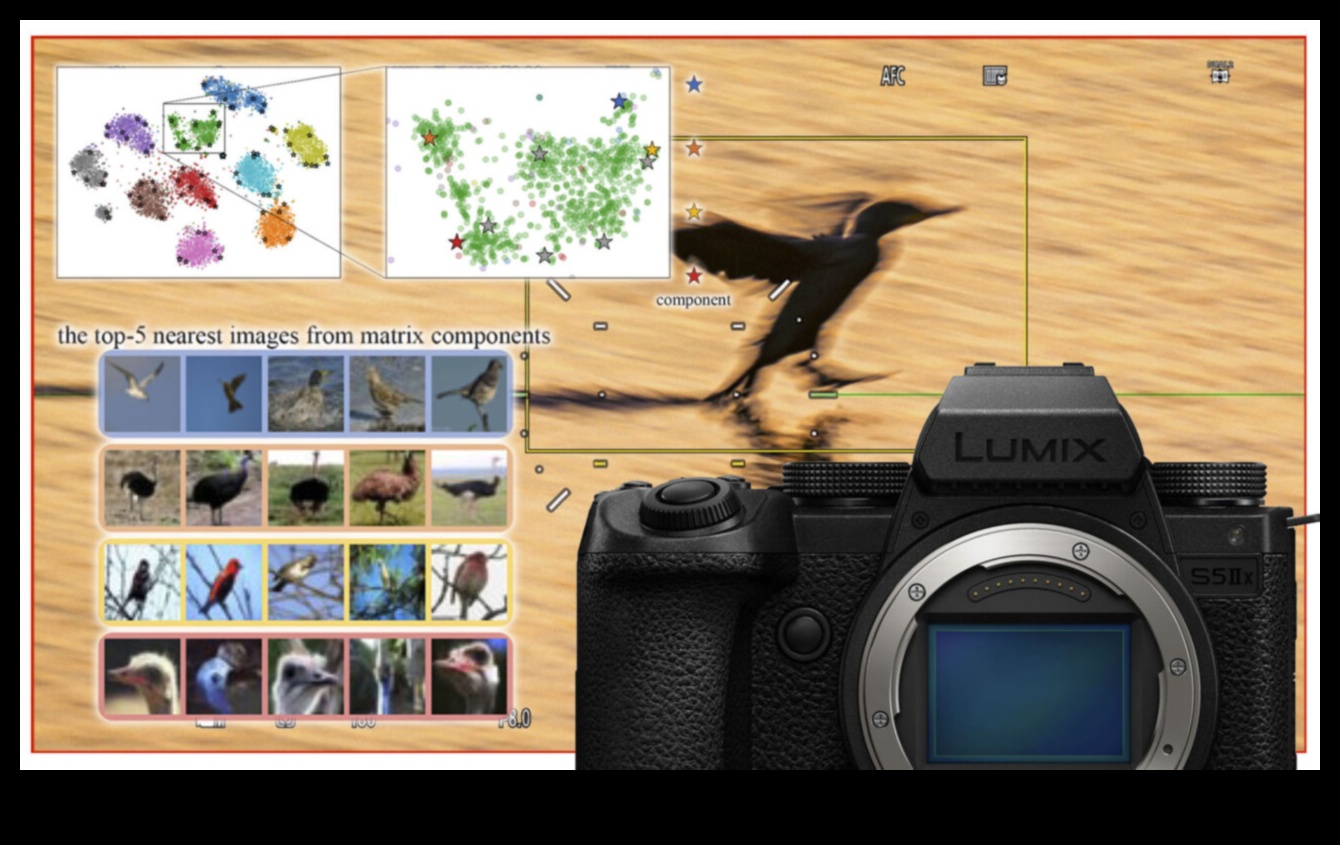Screen dimensions: 1340x845
Task: Open the reddish finch thumbnail with white background
Action: pyautogui.click(x=469, y=582)
